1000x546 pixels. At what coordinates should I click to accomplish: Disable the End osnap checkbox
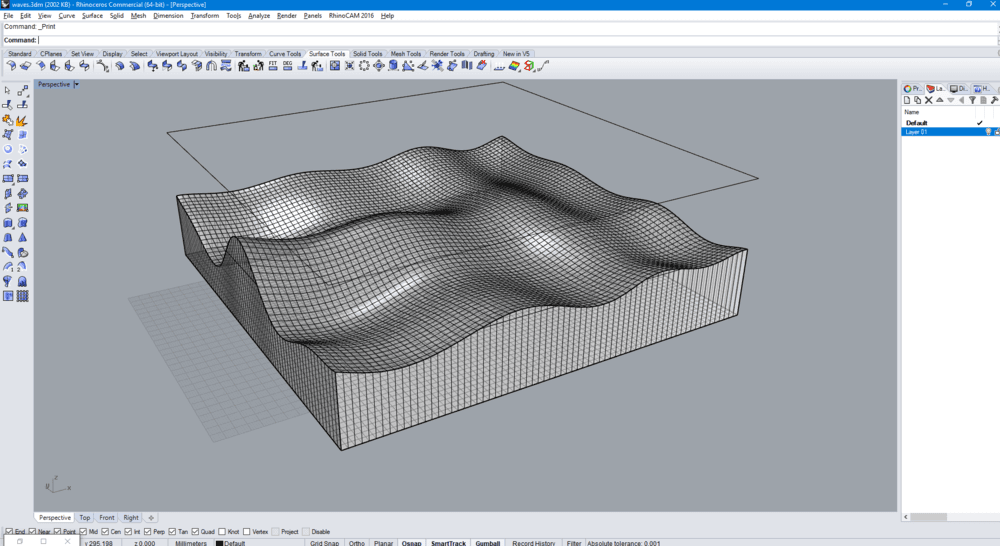(x=10, y=532)
